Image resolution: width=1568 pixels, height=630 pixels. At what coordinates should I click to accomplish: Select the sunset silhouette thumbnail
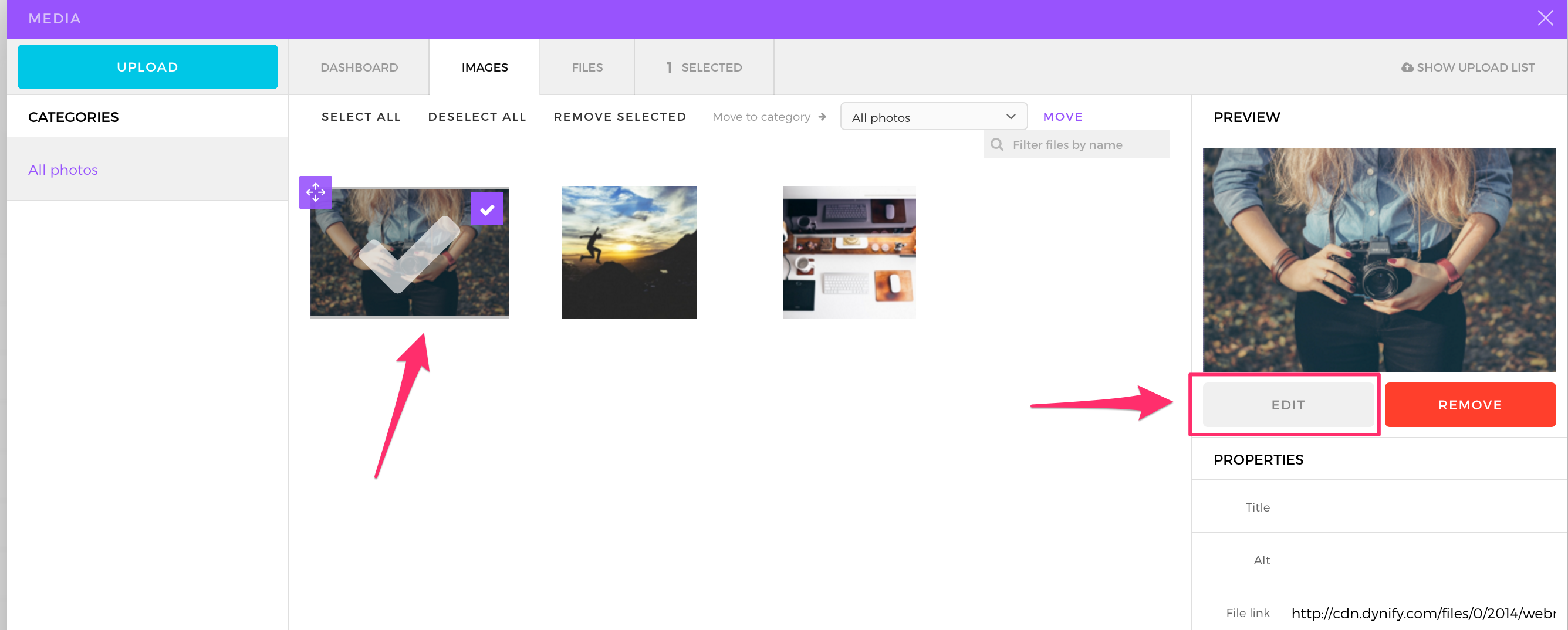pos(630,252)
